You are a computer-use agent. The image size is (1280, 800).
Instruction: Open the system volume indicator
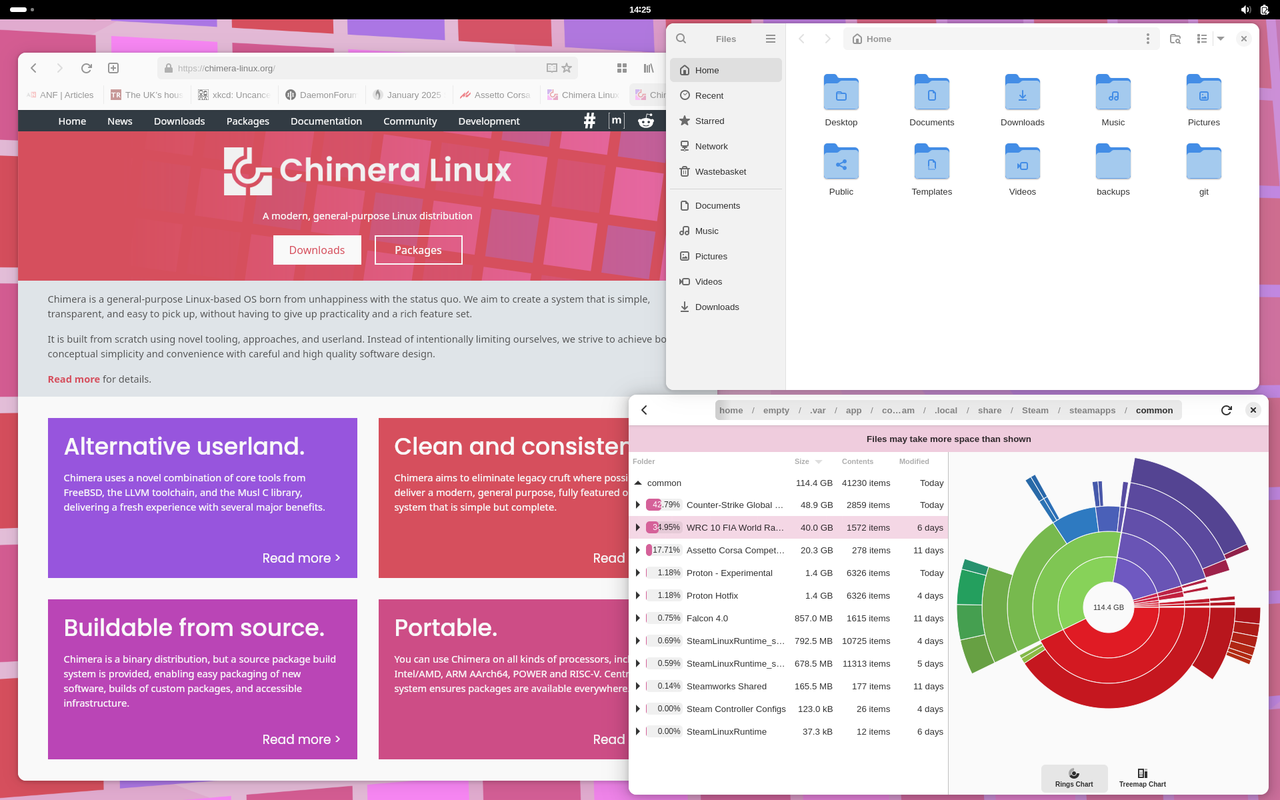[x=1245, y=9]
